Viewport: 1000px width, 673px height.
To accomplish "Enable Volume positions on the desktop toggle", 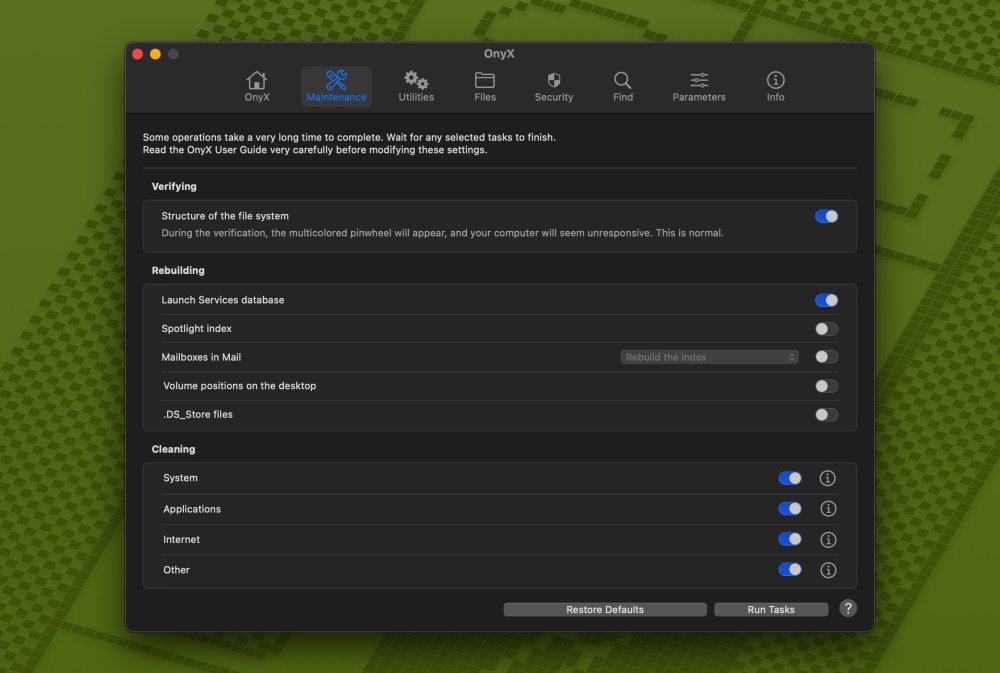I will pos(827,386).
